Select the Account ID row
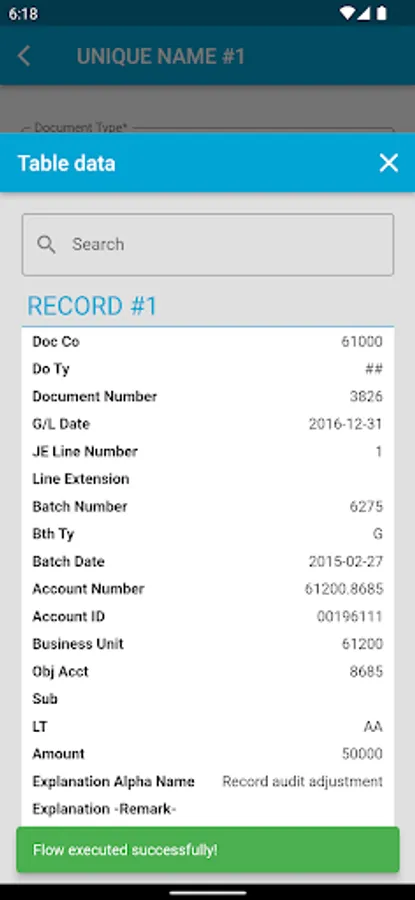Viewport: 415px width, 900px height. (x=208, y=616)
